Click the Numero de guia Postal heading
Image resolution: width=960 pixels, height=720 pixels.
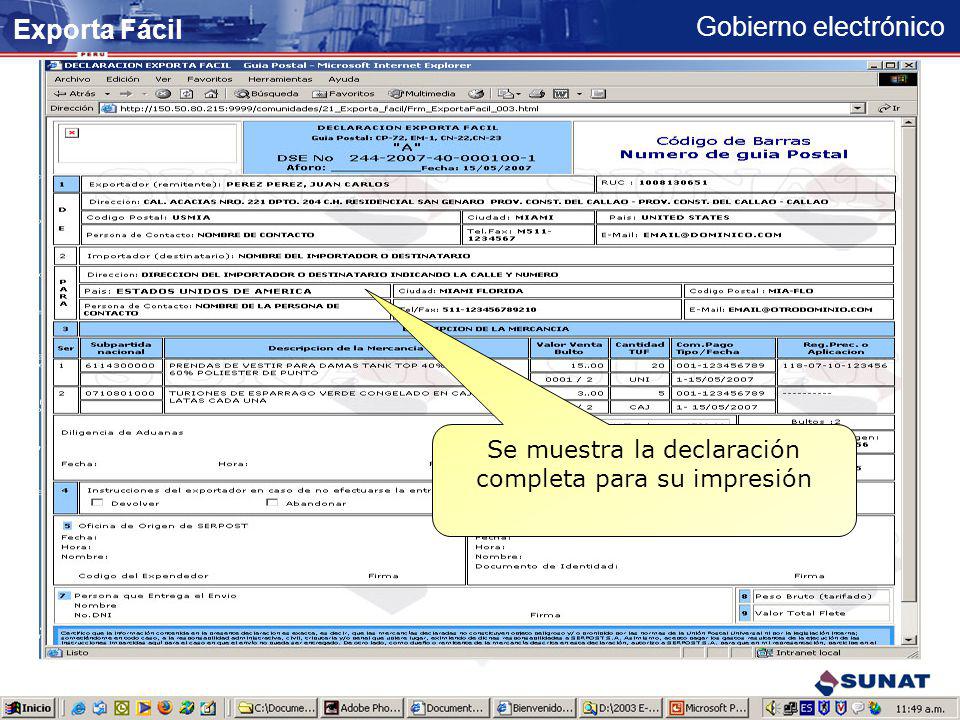pyautogui.click(x=733, y=154)
